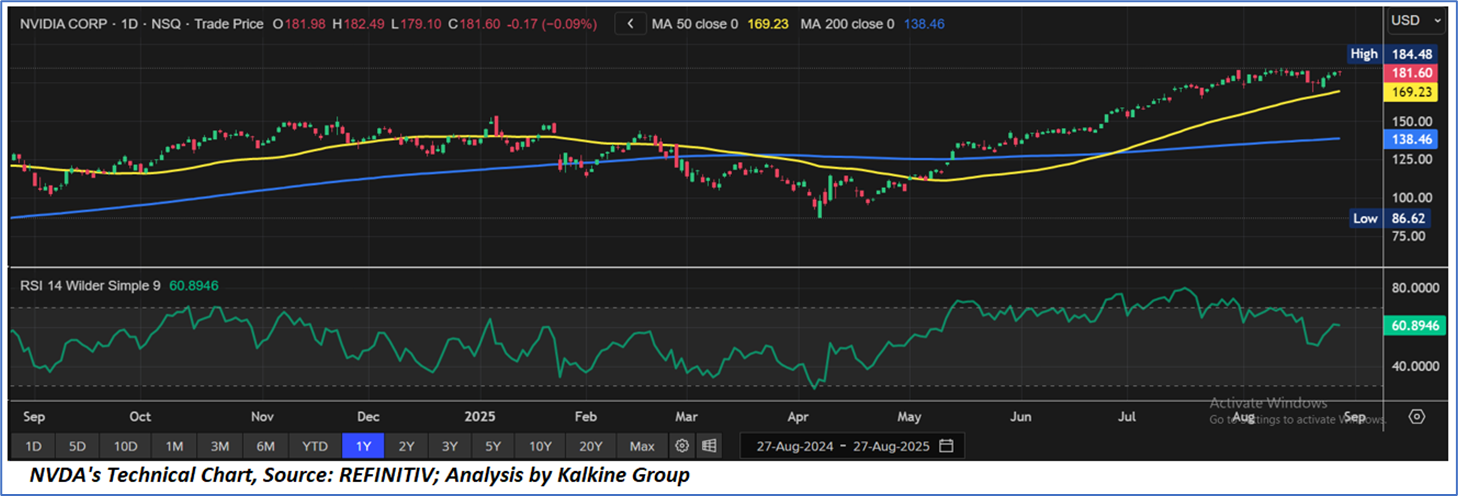Click the RSI 14 Wilder Simple label

pos(92,286)
